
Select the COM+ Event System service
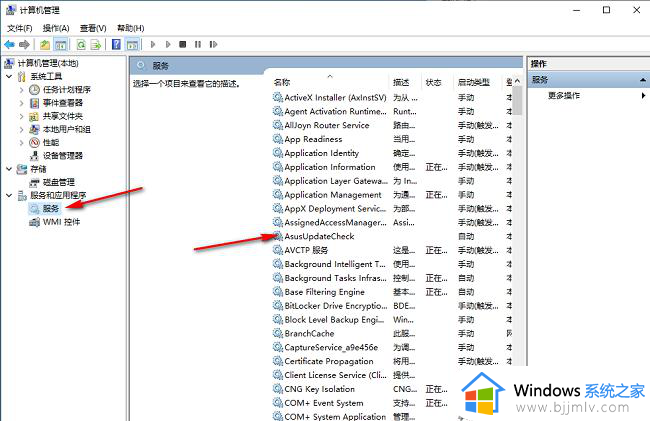coord(323,403)
